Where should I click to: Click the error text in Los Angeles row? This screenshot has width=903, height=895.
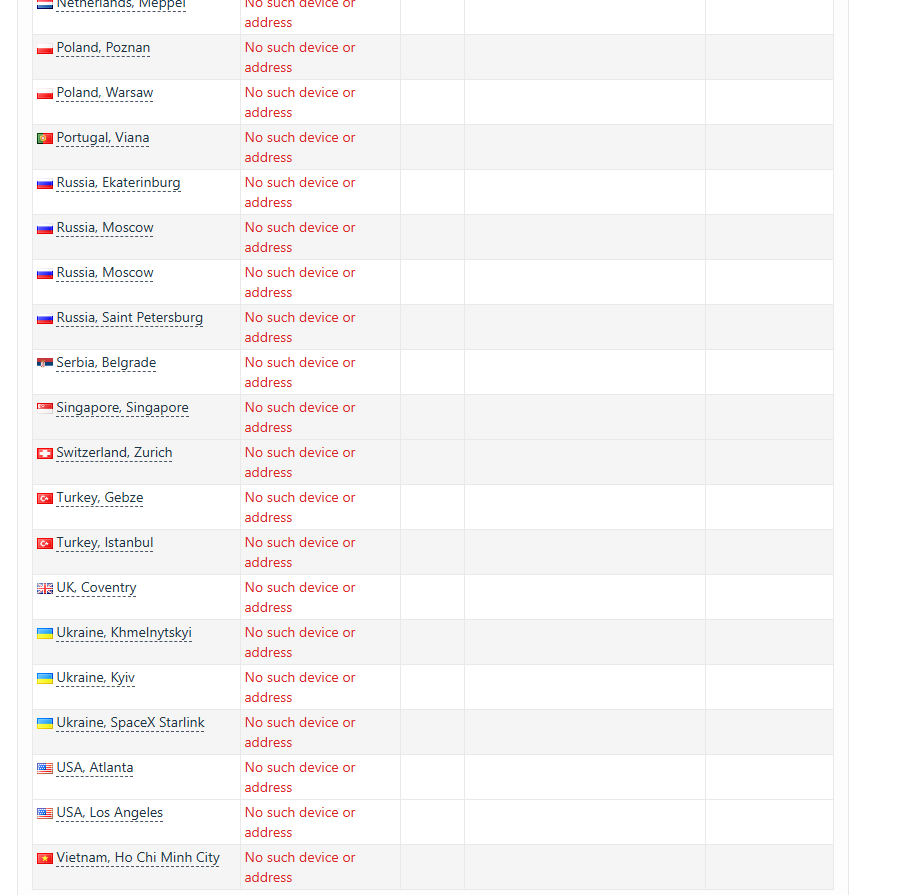coord(300,822)
